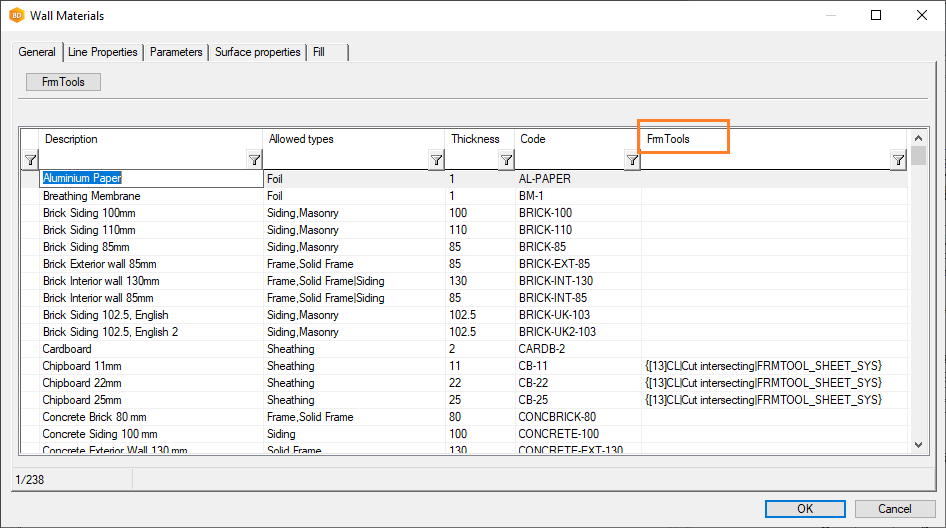Click the Wall Materials app icon in title bar
Image resolution: width=946 pixels, height=528 pixels.
coord(16,16)
